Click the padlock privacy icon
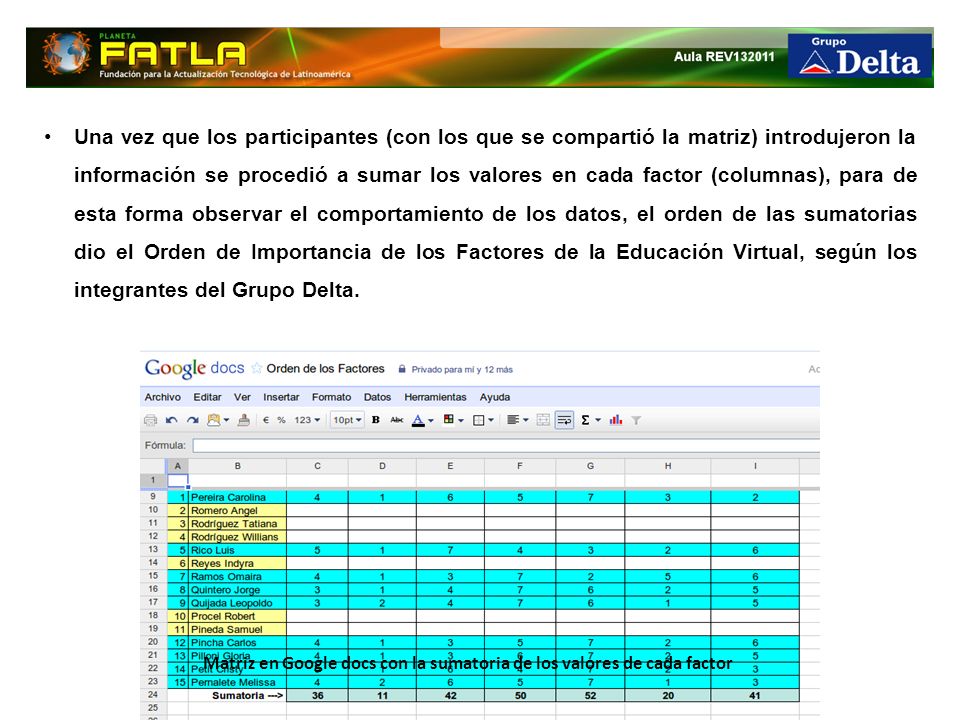The image size is (960, 720). coord(402,369)
